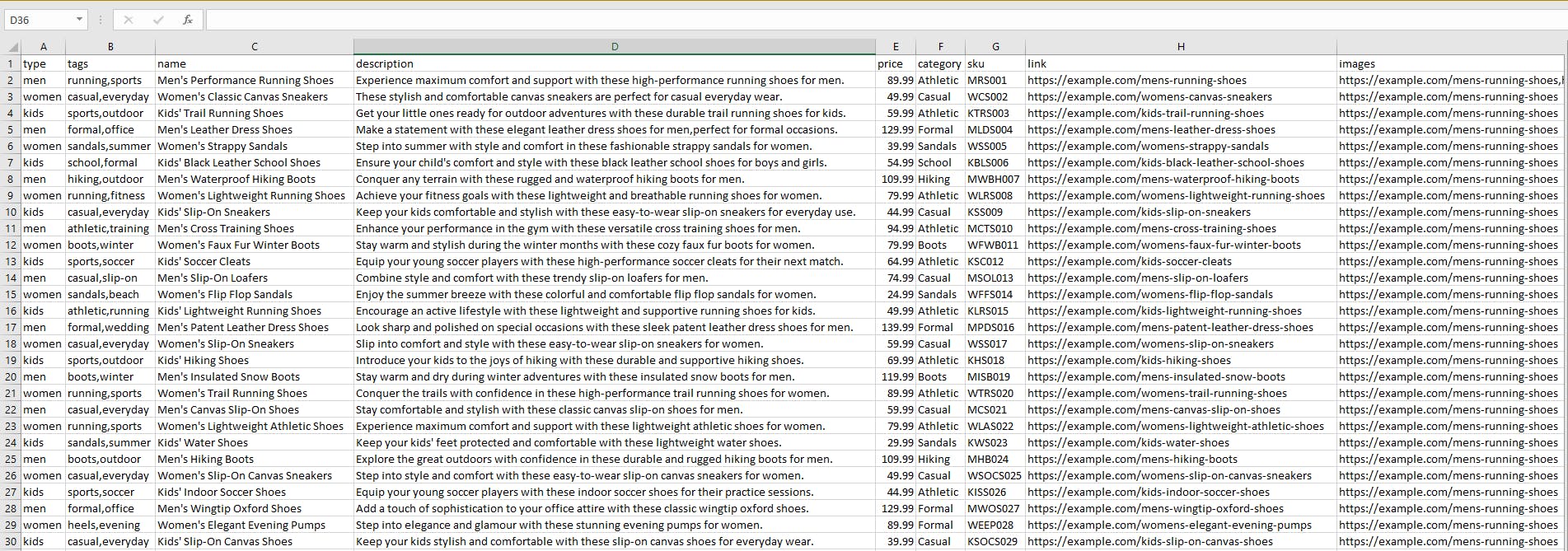This screenshot has width=1568, height=551.
Task: Click the images header cell
Action: point(1450,63)
